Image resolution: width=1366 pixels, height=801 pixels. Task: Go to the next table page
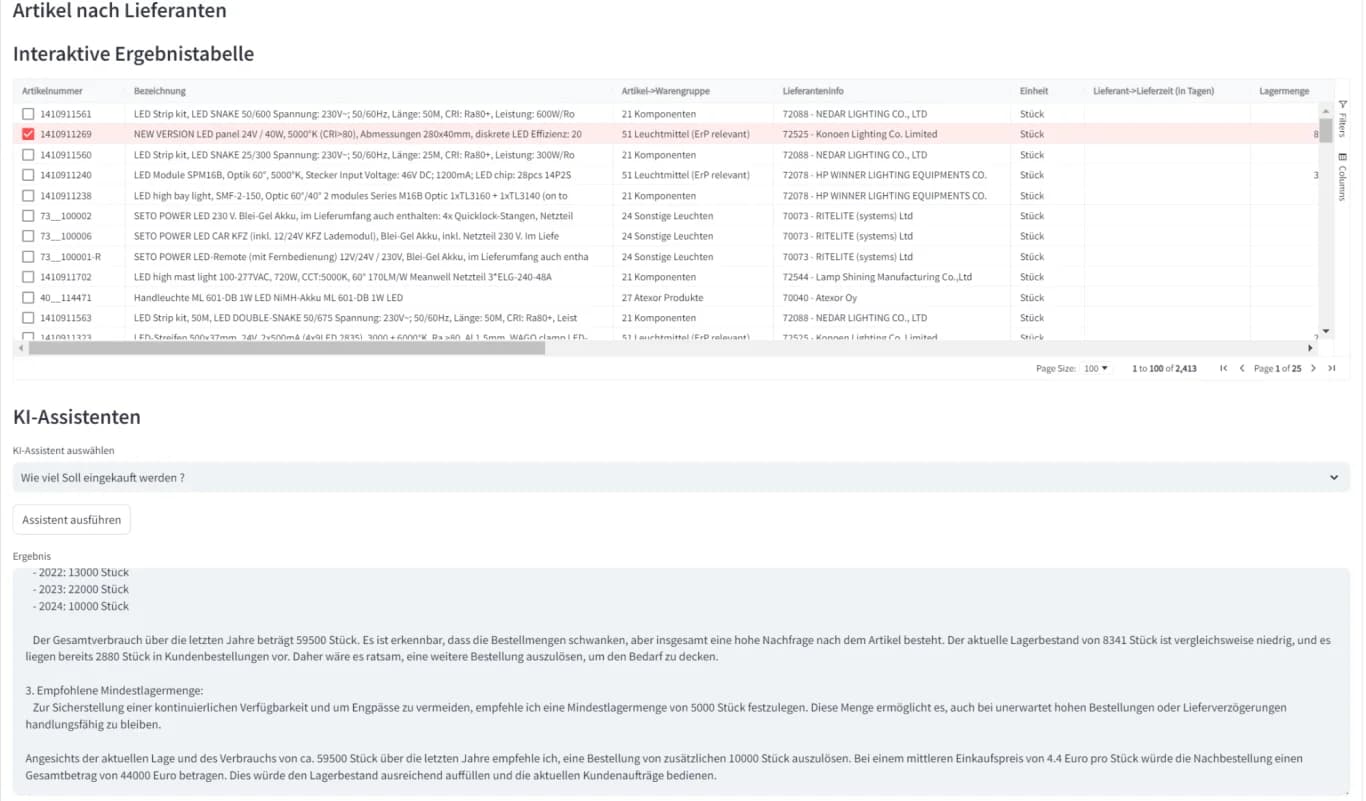1313,369
